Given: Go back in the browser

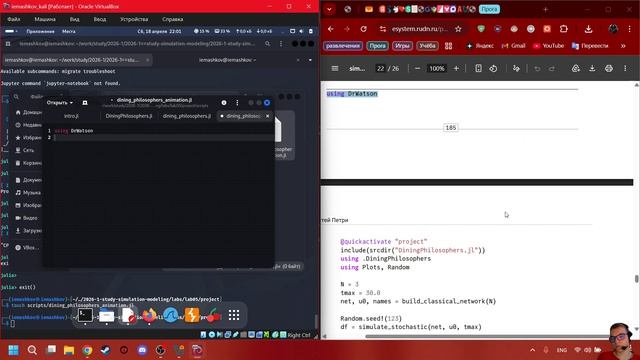Looking at the screenshot, I should (331, 29).
